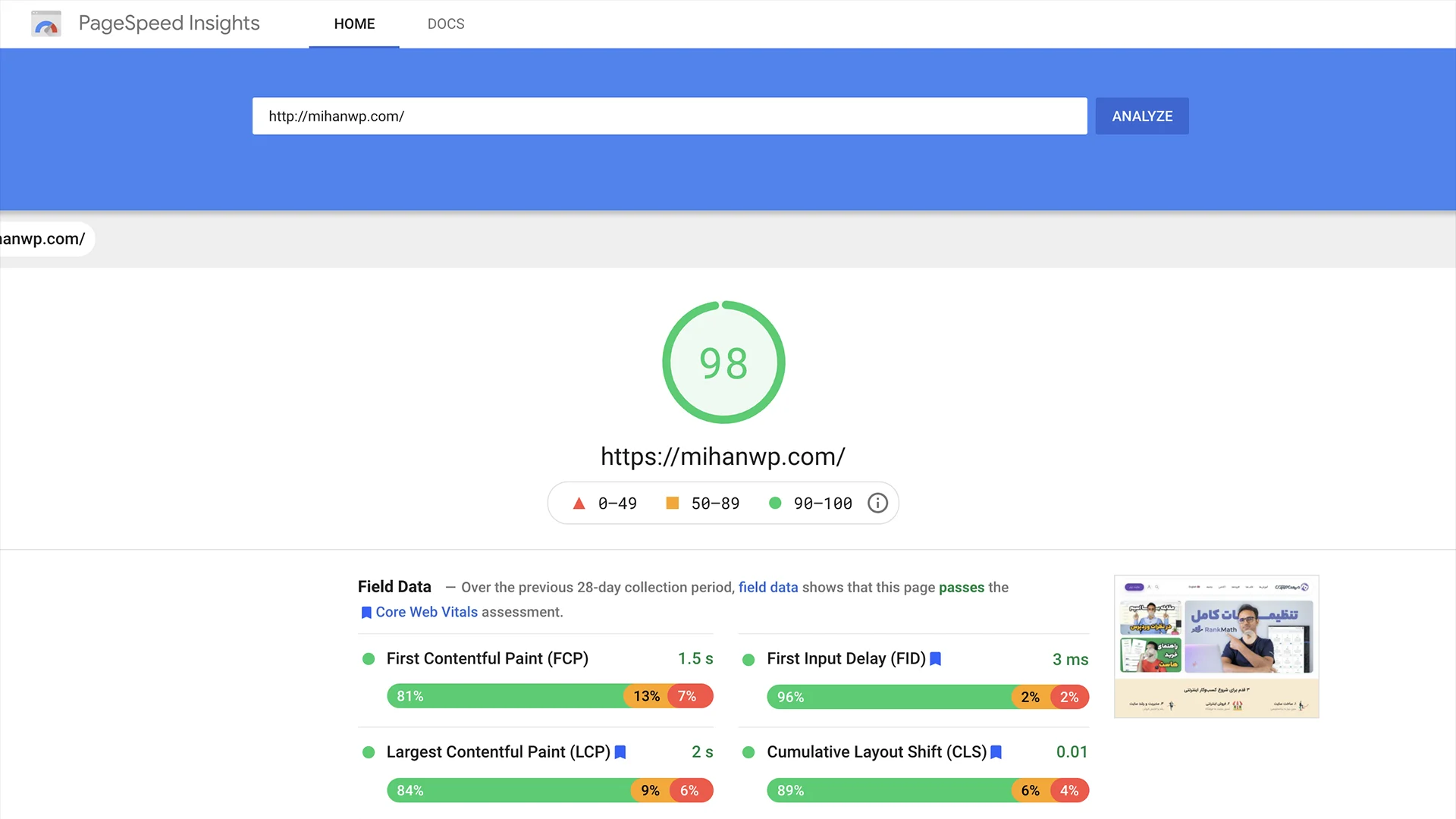Screen dimensions: 1456x819
Task: Open the mihanwp.com page screenshot thumbnail
Action: (x=1216, y=646)
